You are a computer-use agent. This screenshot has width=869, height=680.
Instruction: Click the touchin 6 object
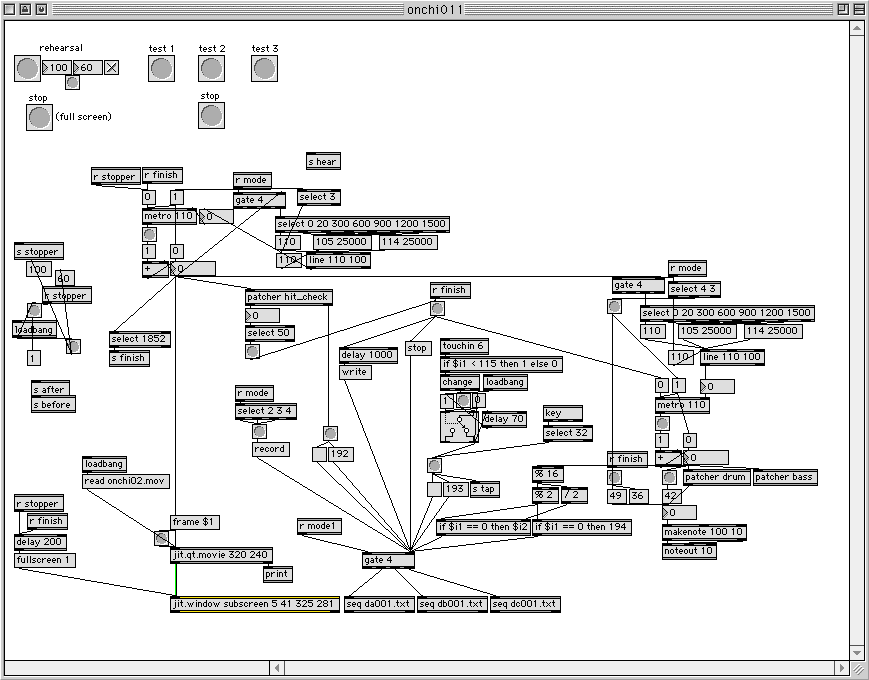click(x=464, y=346)
